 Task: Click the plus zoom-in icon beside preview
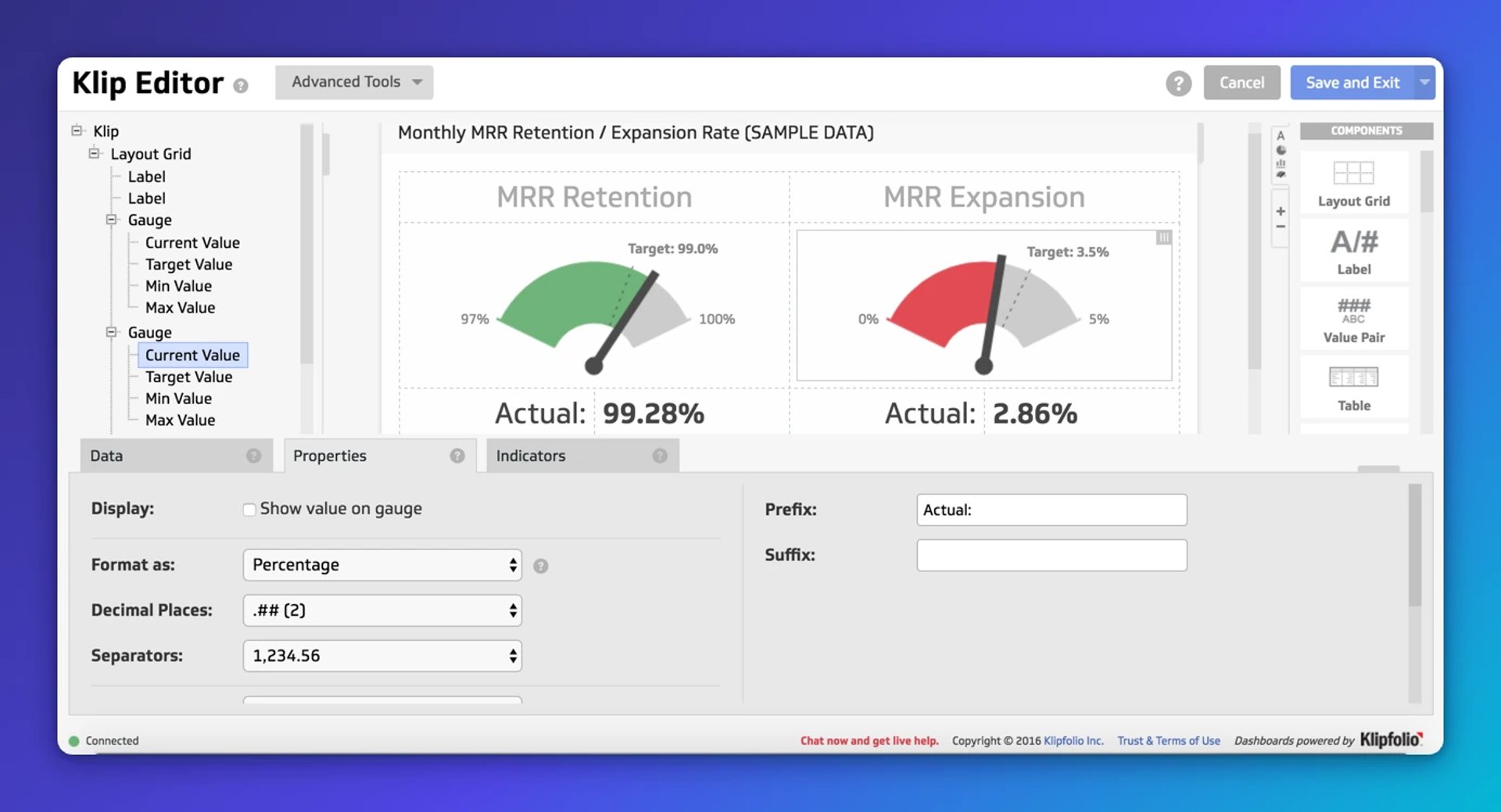[1281, 211]
